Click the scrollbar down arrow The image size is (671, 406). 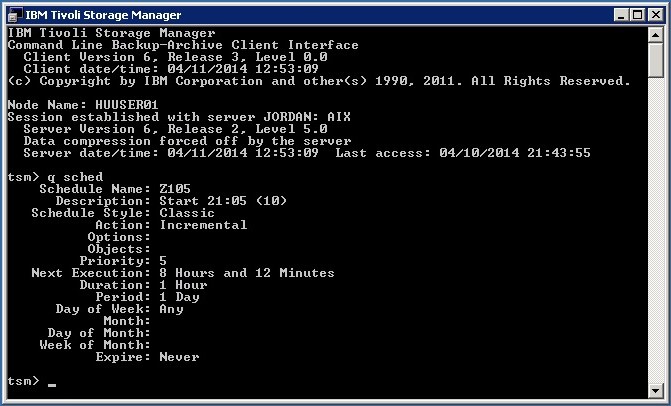coord(655,390)
